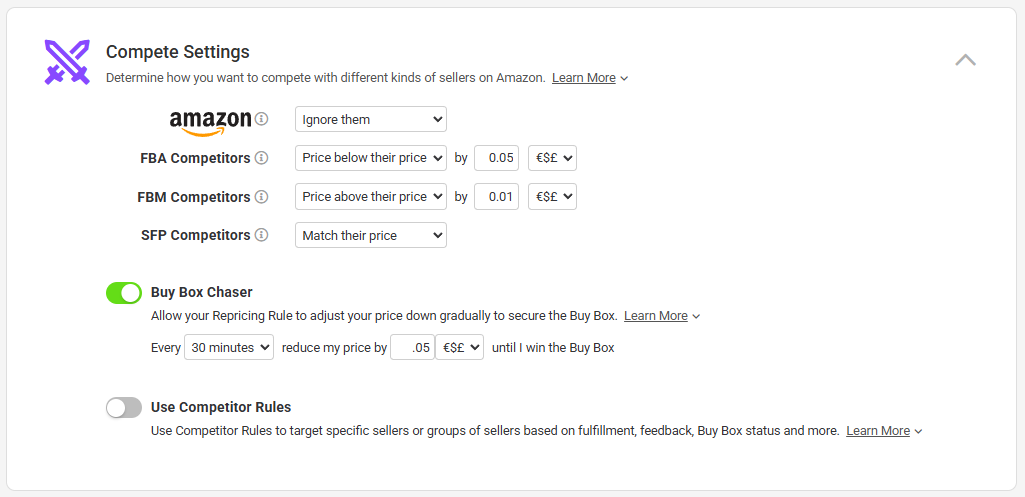Open the '30 minutes' interval dropdown
Screen dimensions: 1025x497
[229, 348]
